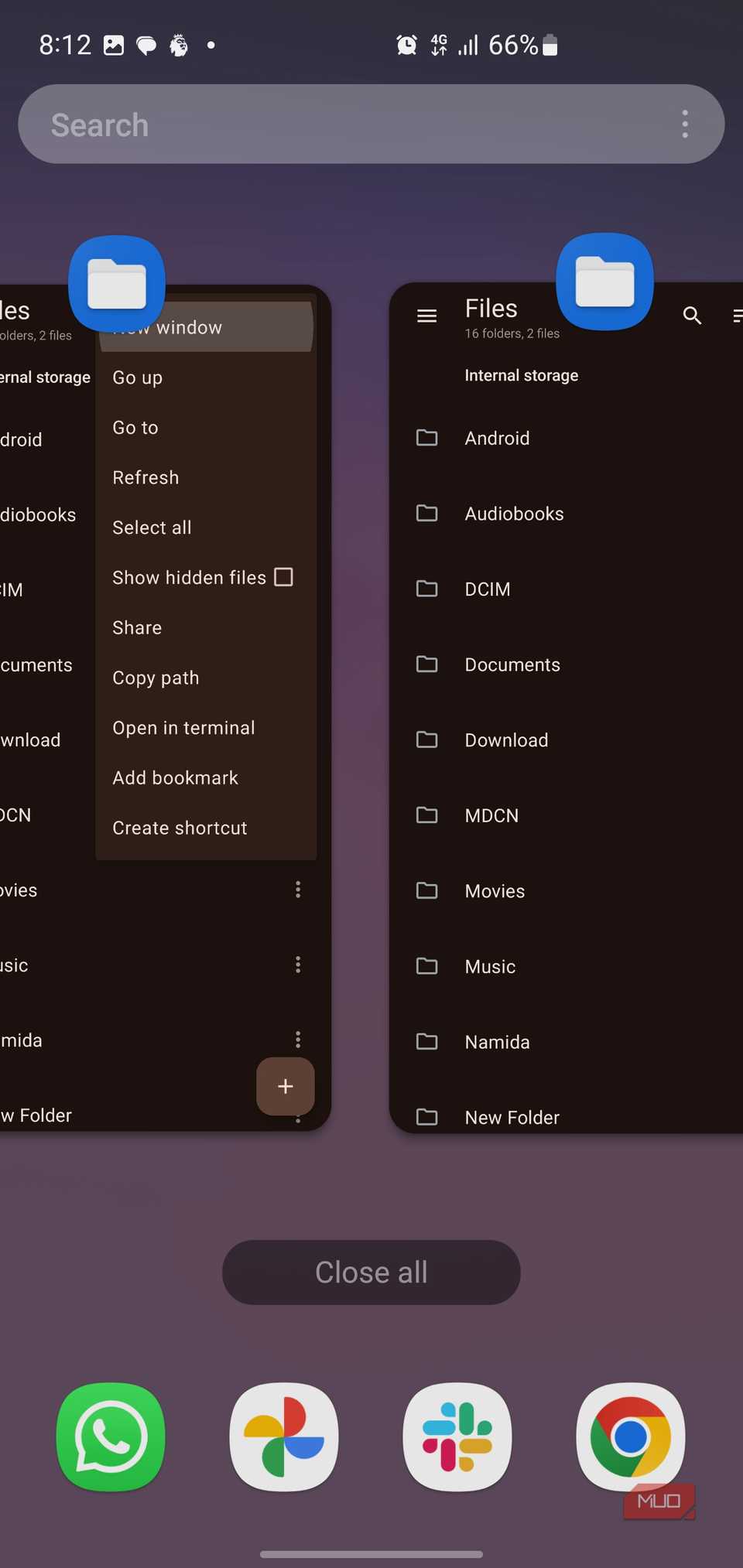Choose Open in terminal

click(x=206, y=728)
